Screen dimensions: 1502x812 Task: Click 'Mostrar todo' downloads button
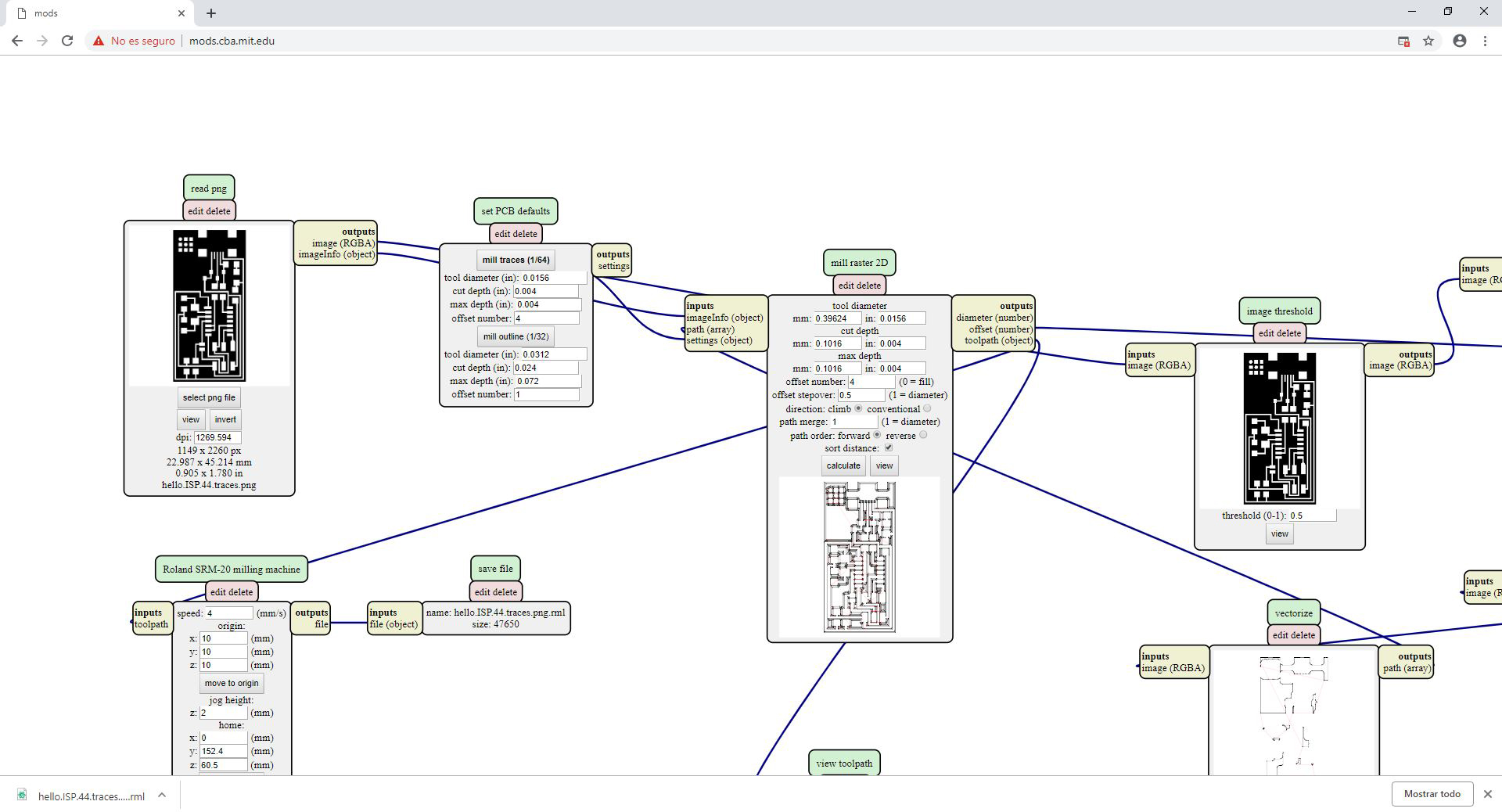(1432, 794)
